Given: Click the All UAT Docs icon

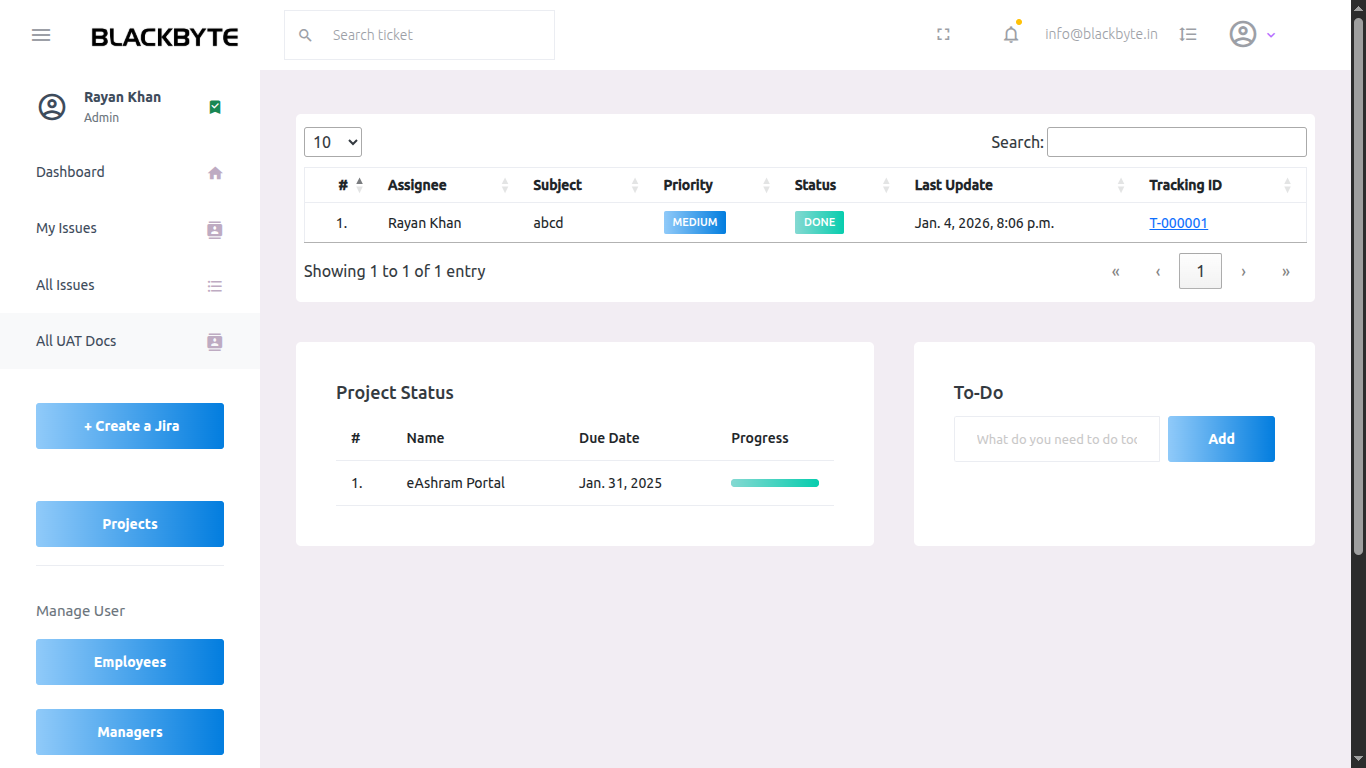Looking at the screenshot, I should pyautogui.click(x=215, y=341).
